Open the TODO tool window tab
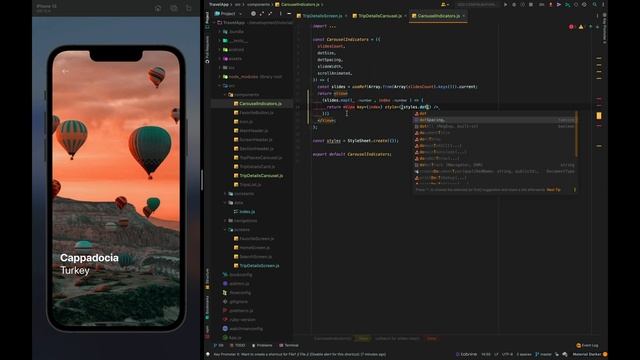 238,345
